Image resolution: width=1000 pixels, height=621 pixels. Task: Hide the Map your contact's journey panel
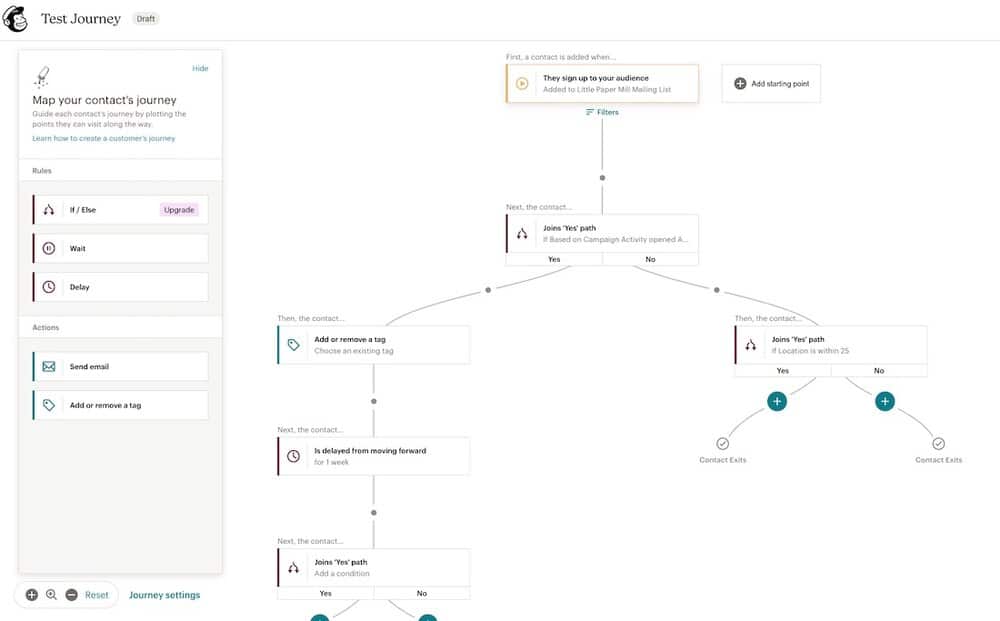tap(200, 68)
